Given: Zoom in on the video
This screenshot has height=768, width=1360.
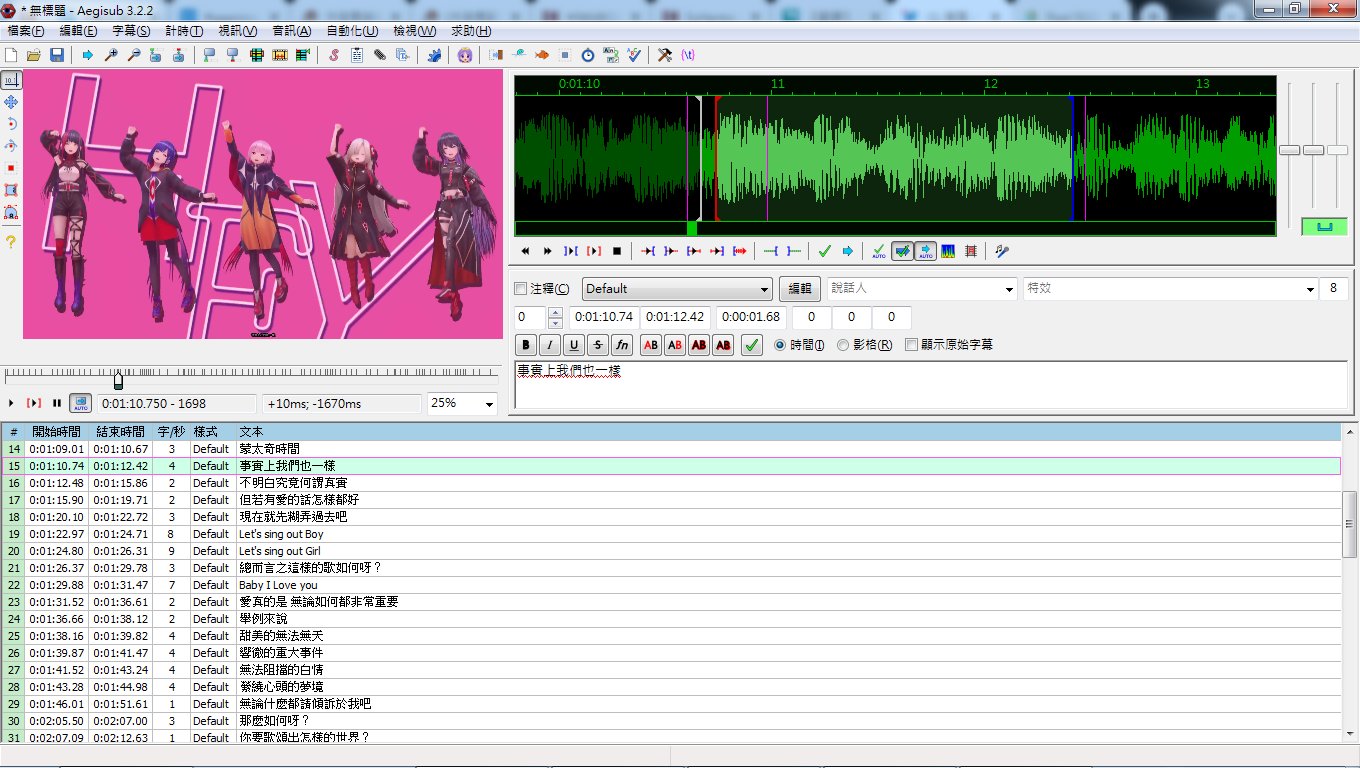Looking at the screenshot, I should (x=111, y=55).
